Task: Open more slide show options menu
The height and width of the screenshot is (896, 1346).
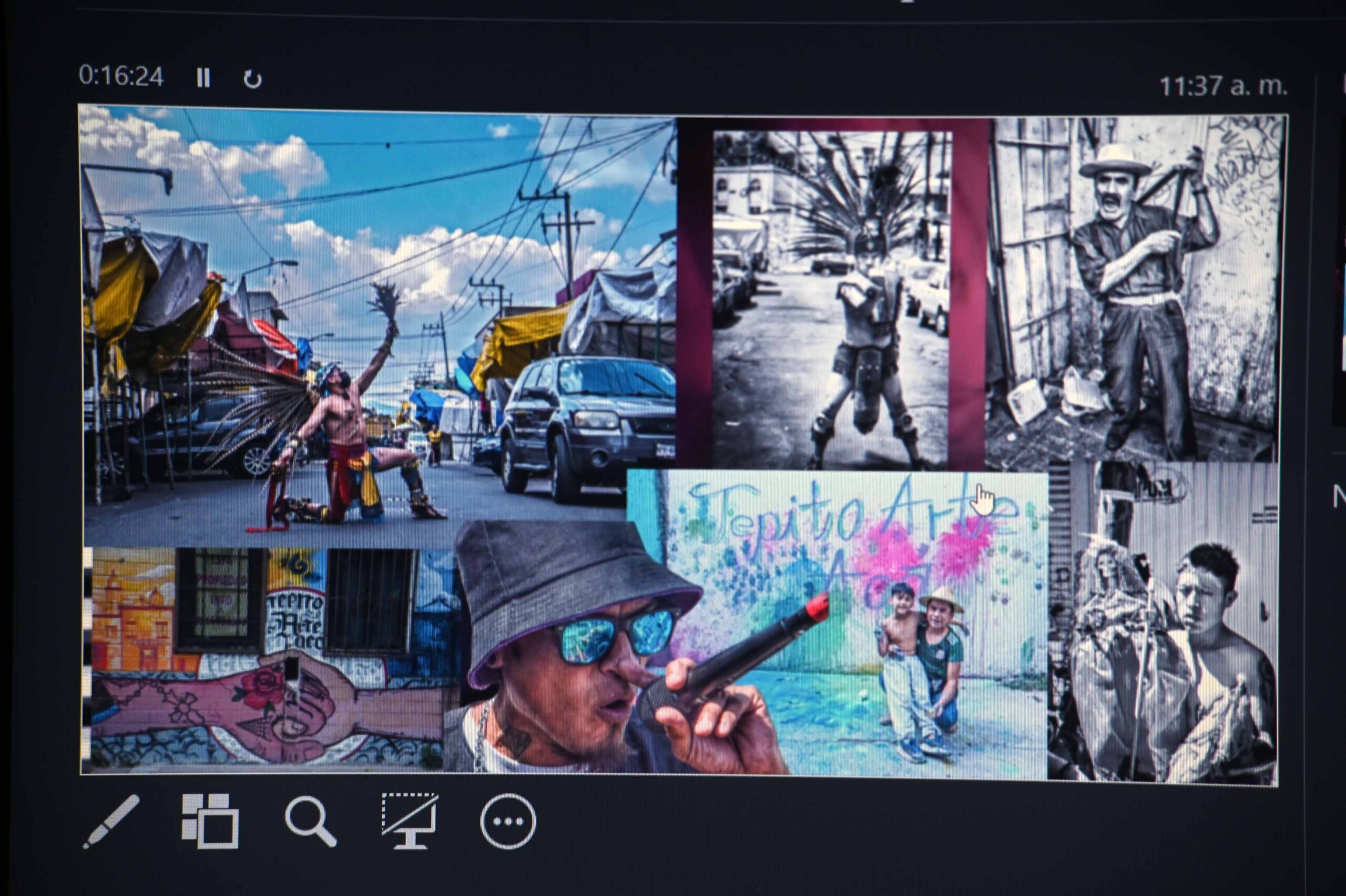Action: pos(508,822)
